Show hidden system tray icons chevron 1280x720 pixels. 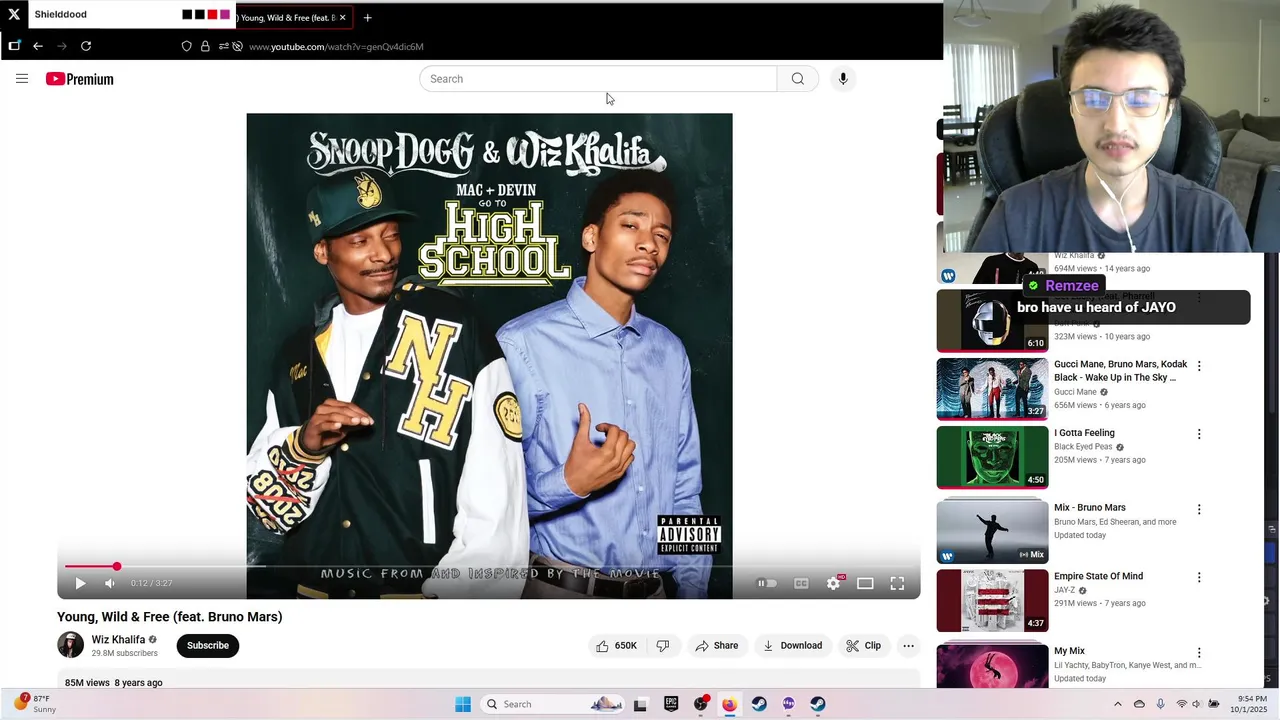(1118, 704)
